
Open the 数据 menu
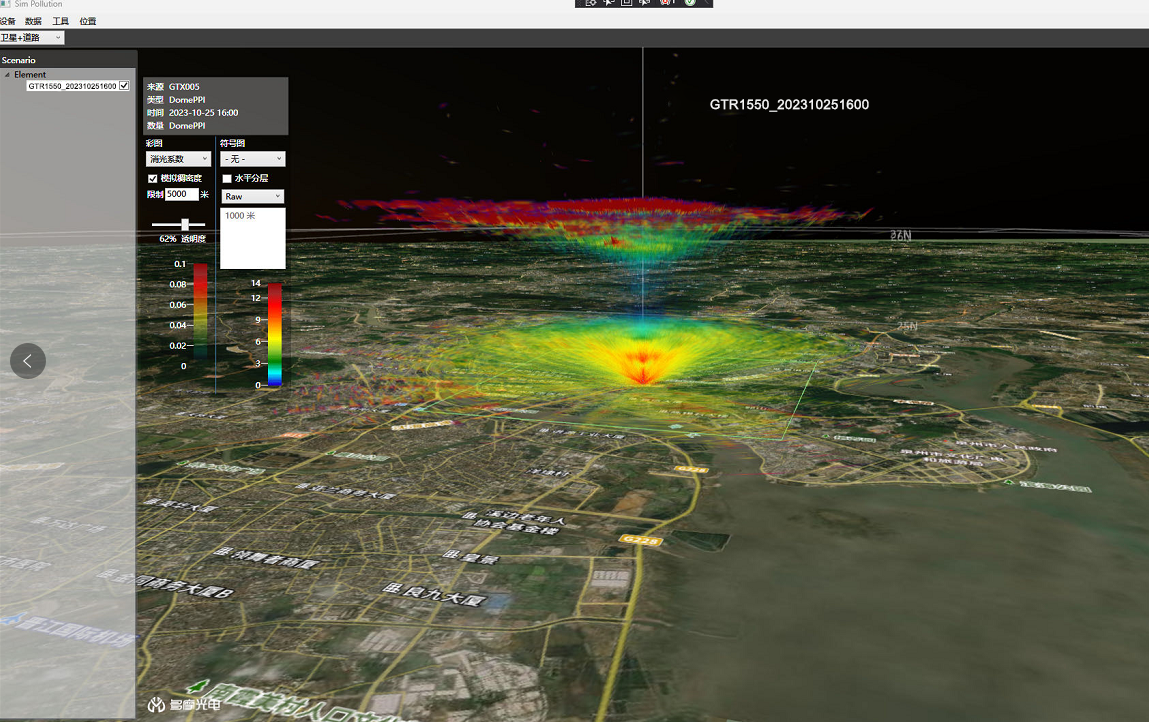coord(33,21)
